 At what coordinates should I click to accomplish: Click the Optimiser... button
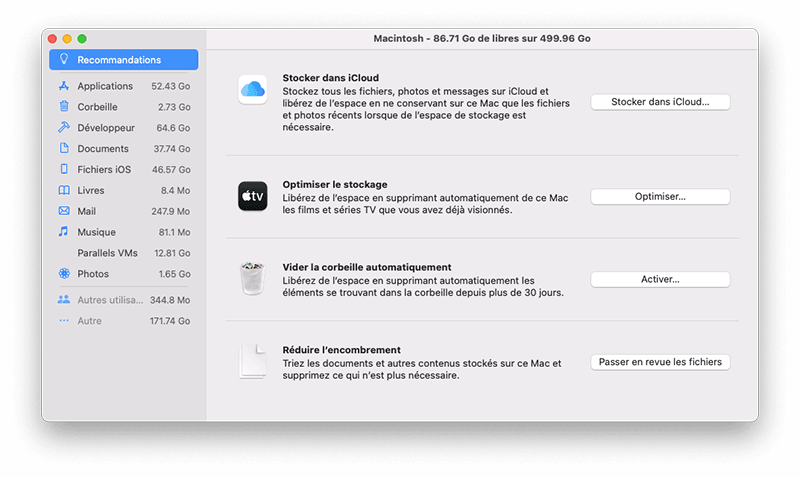coord(660,196)
